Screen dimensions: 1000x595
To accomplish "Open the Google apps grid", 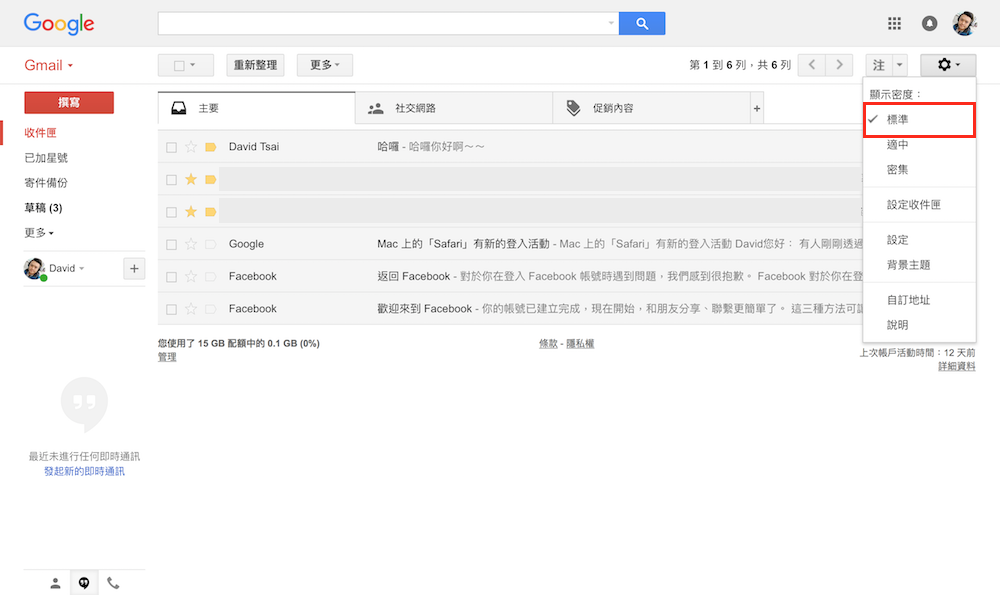I will (x=894, y=23).
